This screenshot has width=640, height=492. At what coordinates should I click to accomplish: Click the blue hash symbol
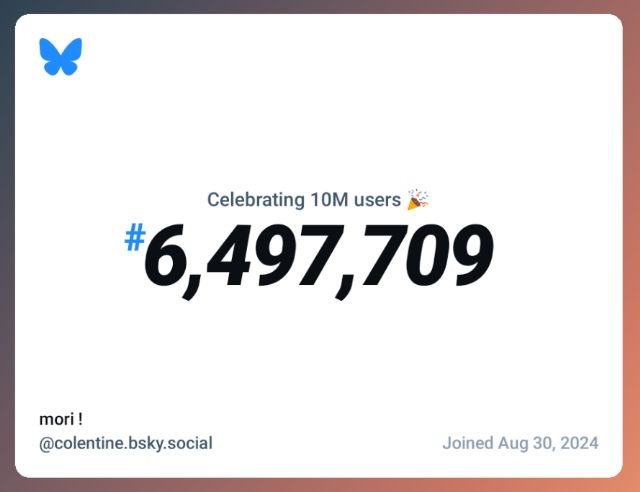135,237
